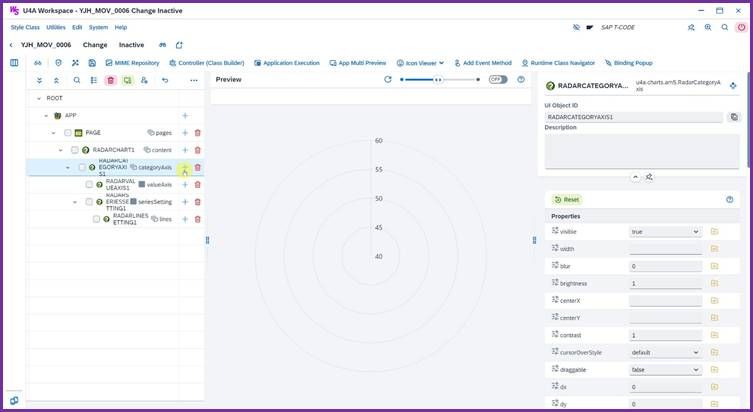753x412 pixels.
Task: Click the pin icon below Description
Action: click(x=649, y=177)
